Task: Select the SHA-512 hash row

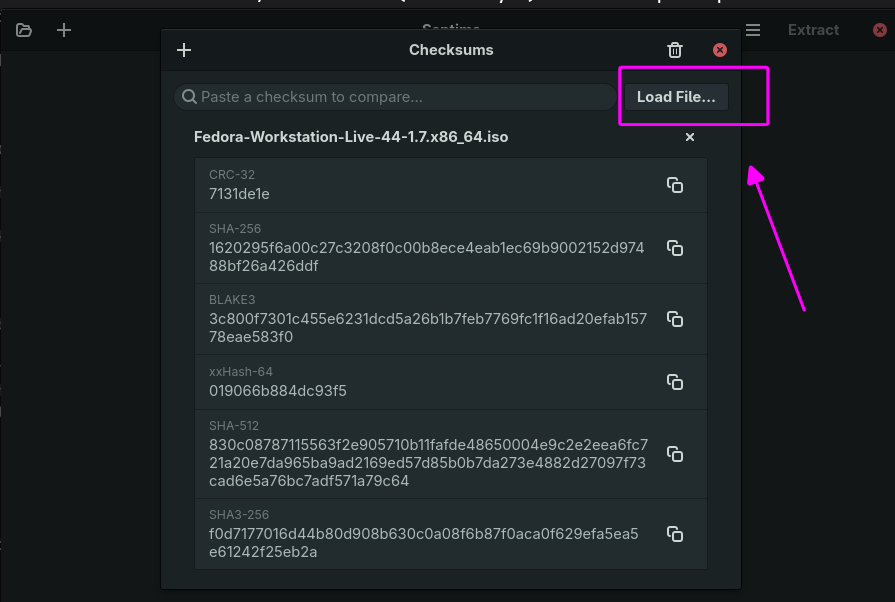Action: [x=451, y=454]
